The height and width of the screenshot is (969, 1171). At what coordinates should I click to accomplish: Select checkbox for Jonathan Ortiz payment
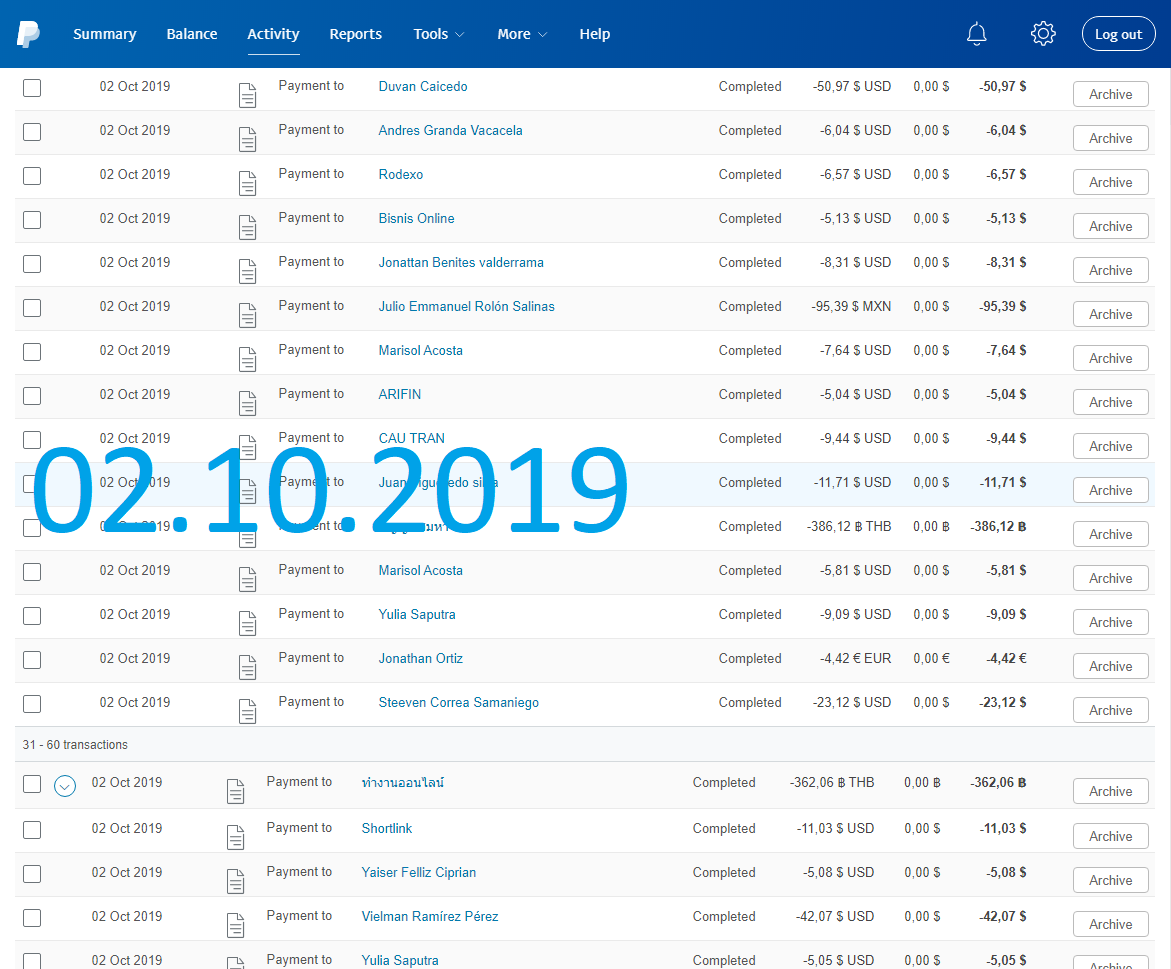(31, 660)
